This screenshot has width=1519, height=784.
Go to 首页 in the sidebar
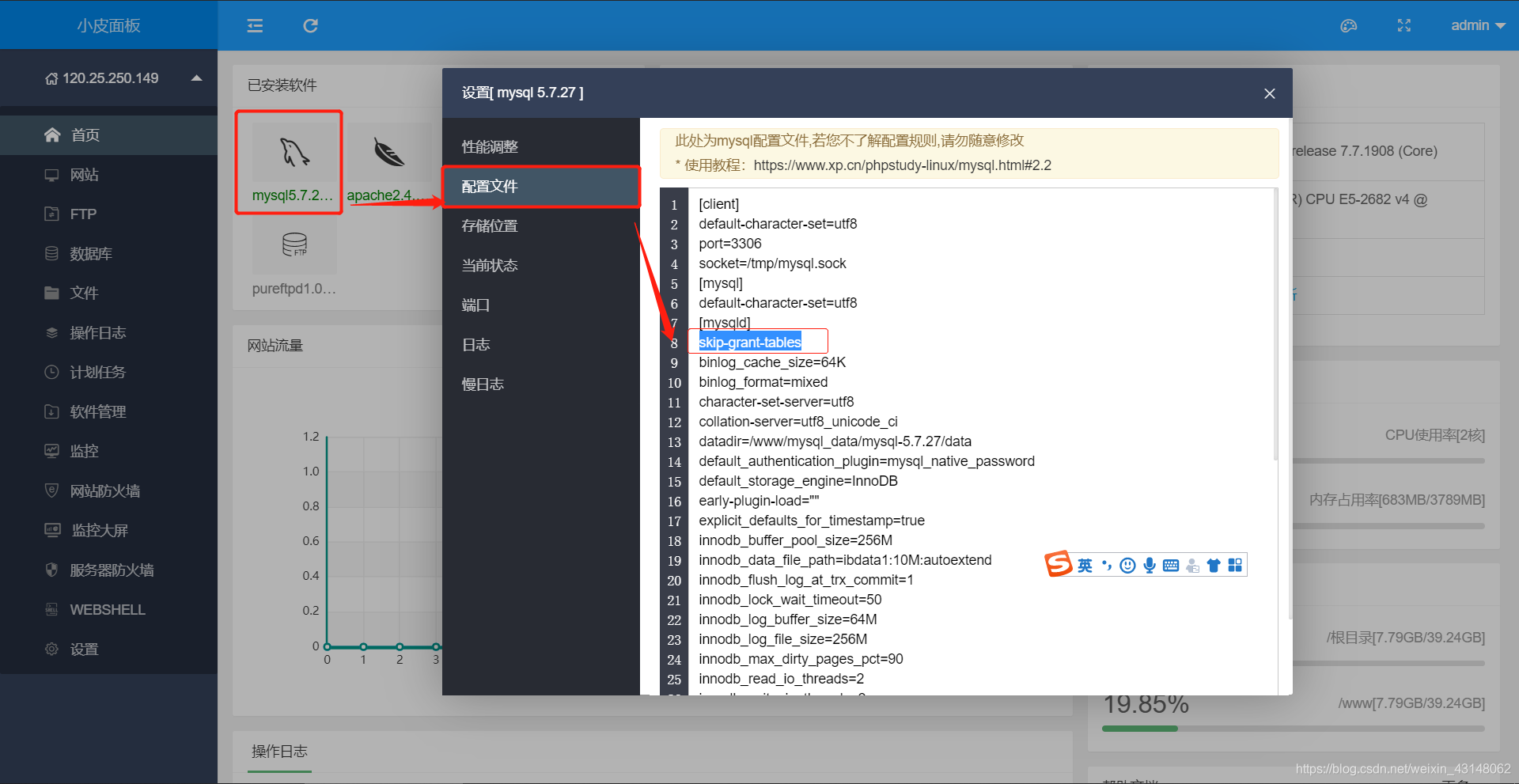coord(108,135)
